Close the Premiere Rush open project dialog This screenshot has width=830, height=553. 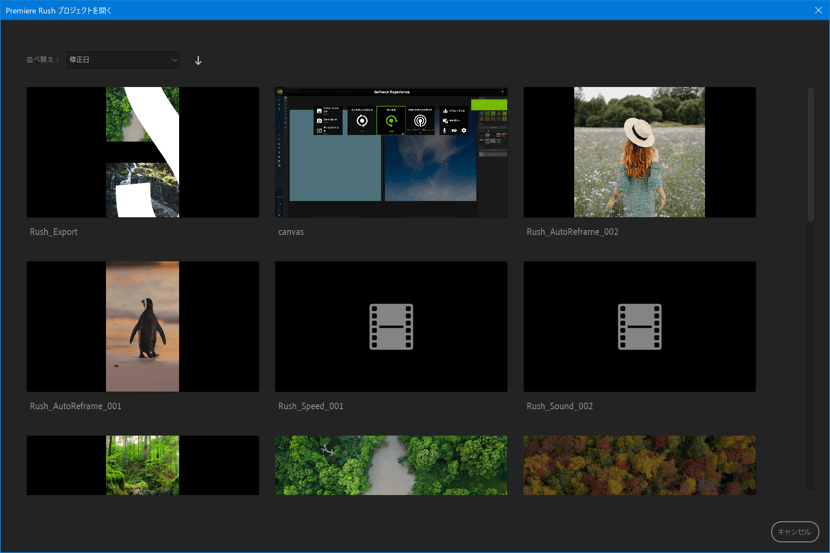(x=817, y=10)
